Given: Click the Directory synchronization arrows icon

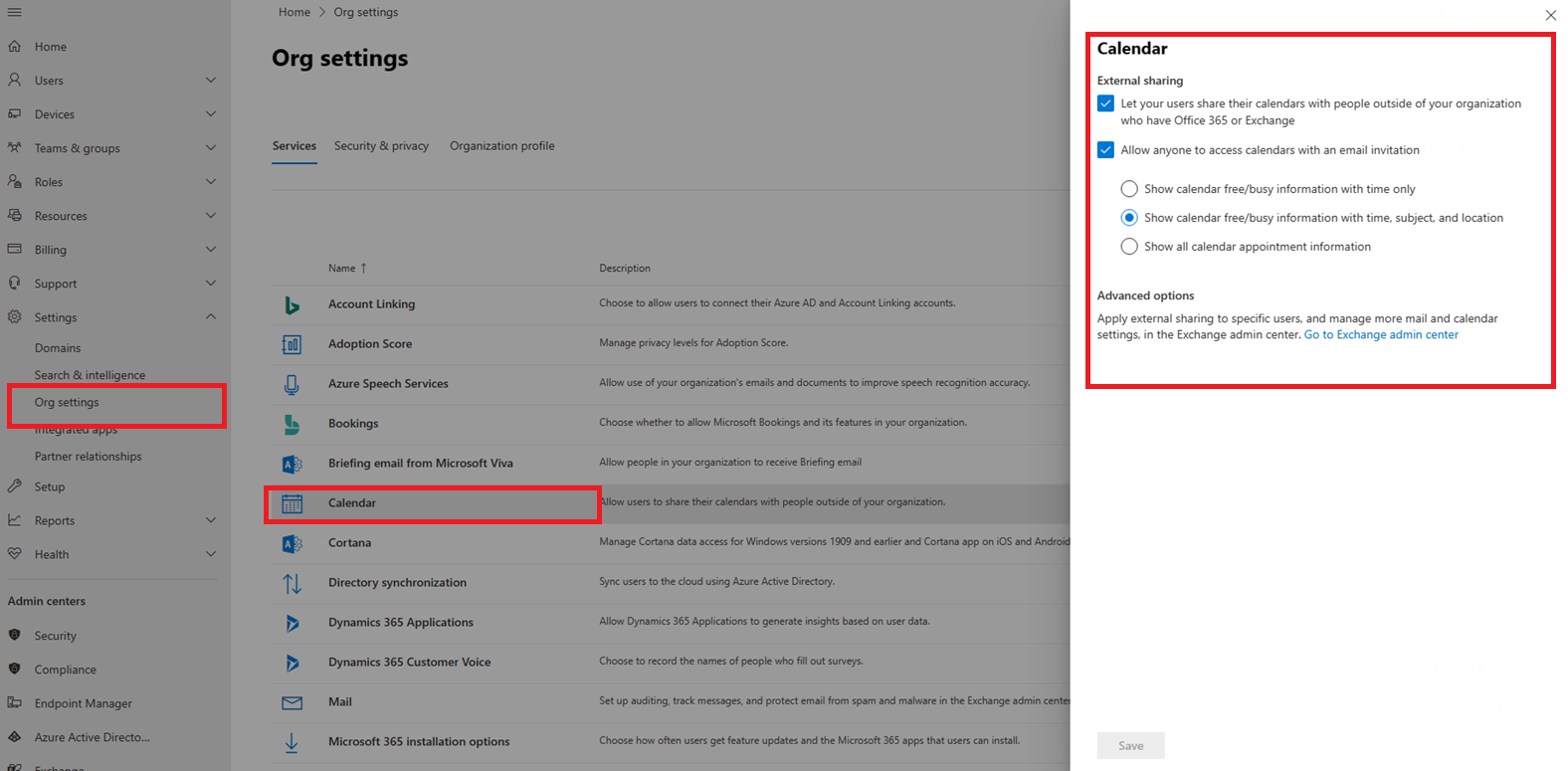Looking at the screenshot, I should tap(292, 583).
